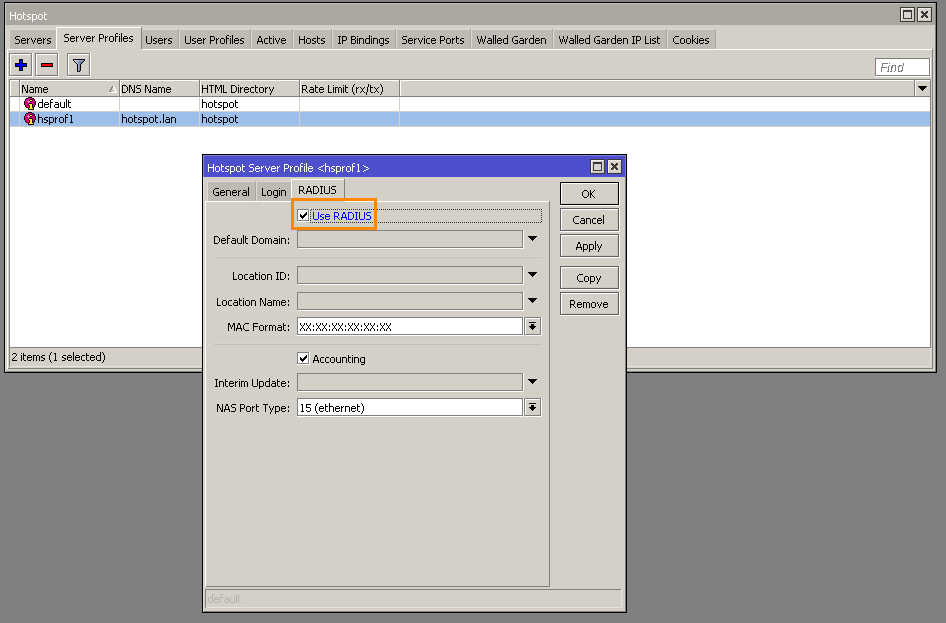Click the blue plus add button

[x=21, y=65]
